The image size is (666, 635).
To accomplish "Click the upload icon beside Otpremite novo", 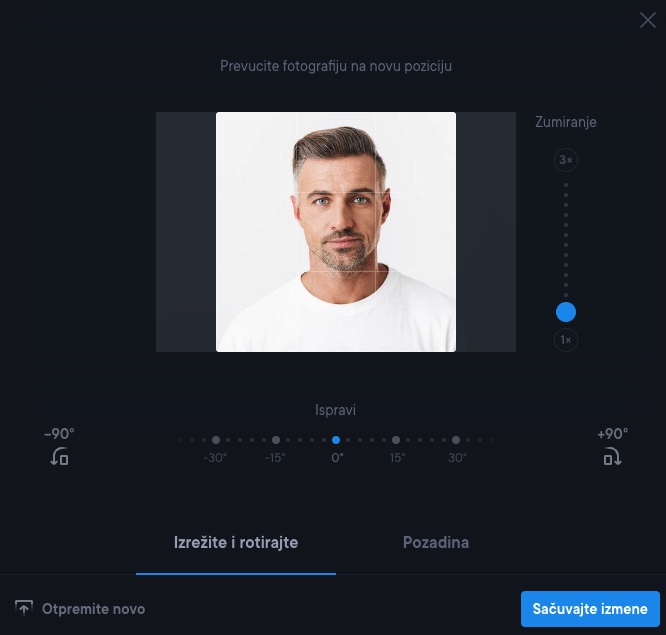I will coord(24,608).
